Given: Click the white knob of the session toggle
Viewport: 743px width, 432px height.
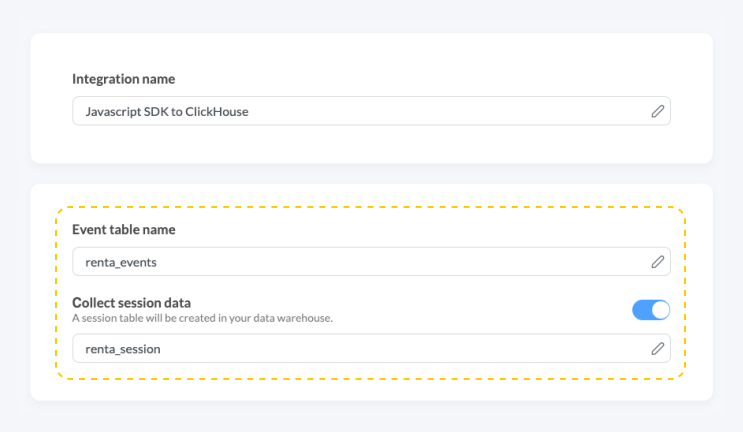Looking at the screenshot, I should (660, 310).
